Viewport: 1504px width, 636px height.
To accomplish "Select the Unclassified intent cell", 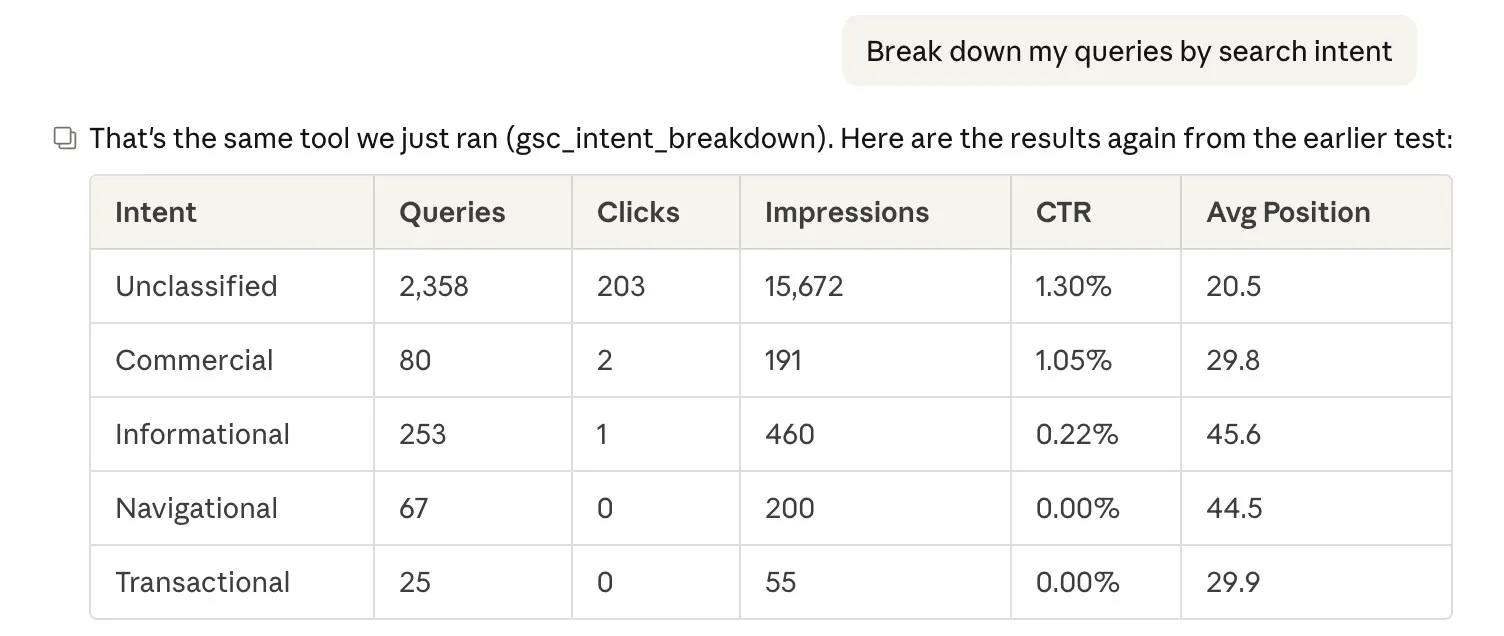I will click(196, 286).
